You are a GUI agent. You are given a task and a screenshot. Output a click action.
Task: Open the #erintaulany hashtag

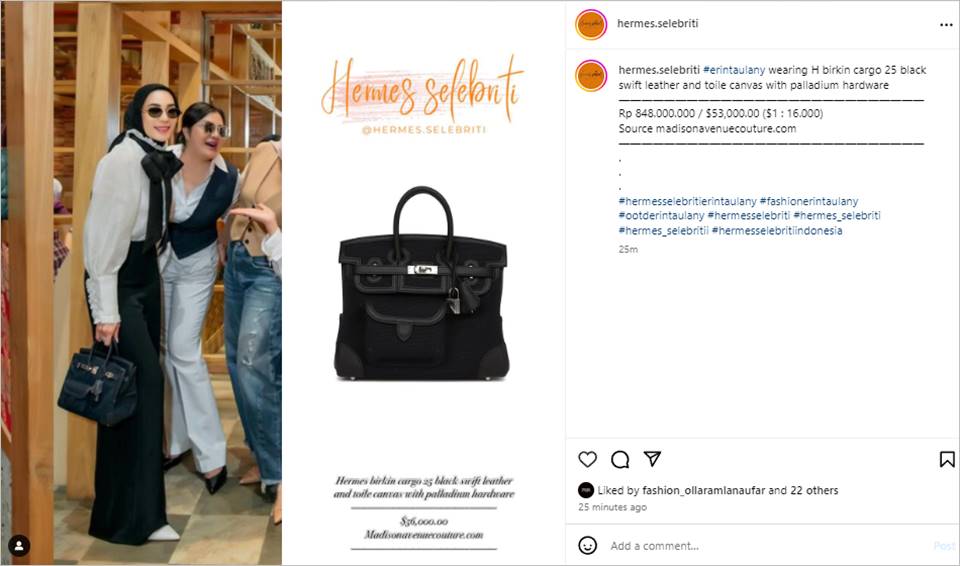733,70
